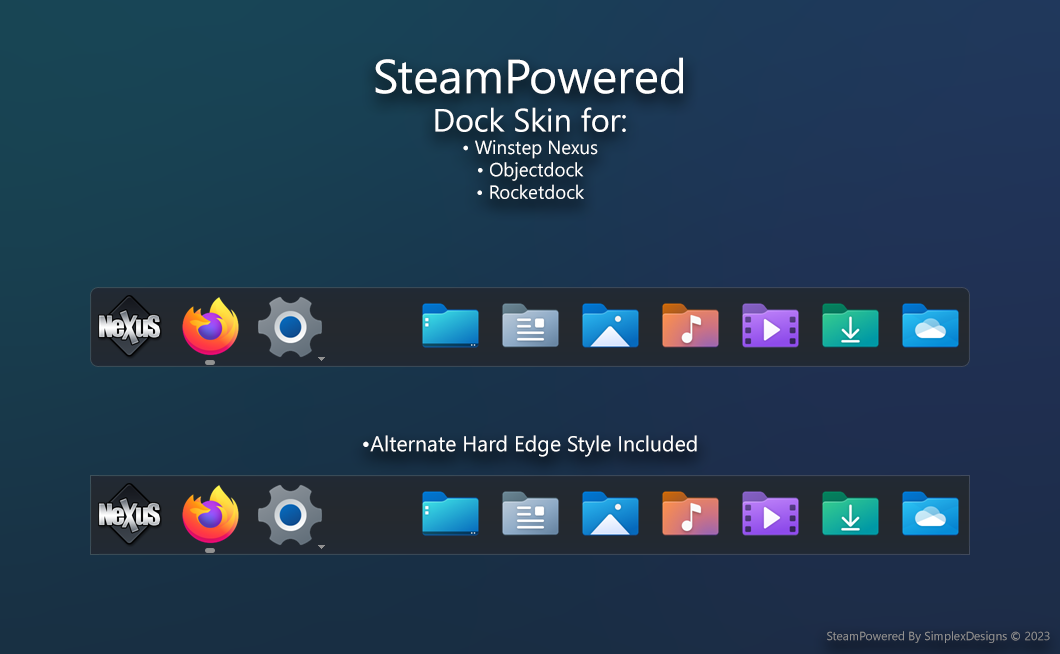Expand the arrow beside the gear in the hard-edge dock
The height and width of the screenshot is (654, 1060).
[x=321, y=546]
